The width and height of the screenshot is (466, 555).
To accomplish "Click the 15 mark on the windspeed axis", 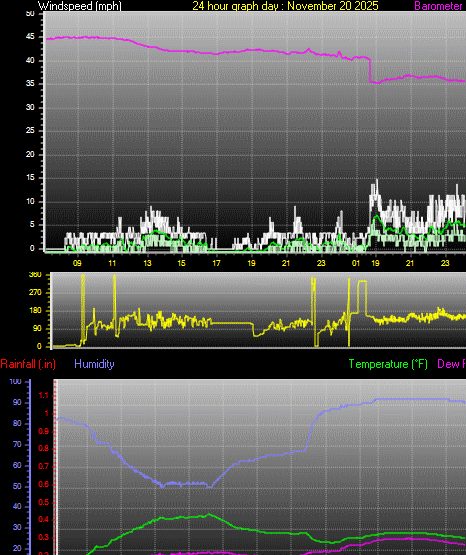I will pos(30,178).
